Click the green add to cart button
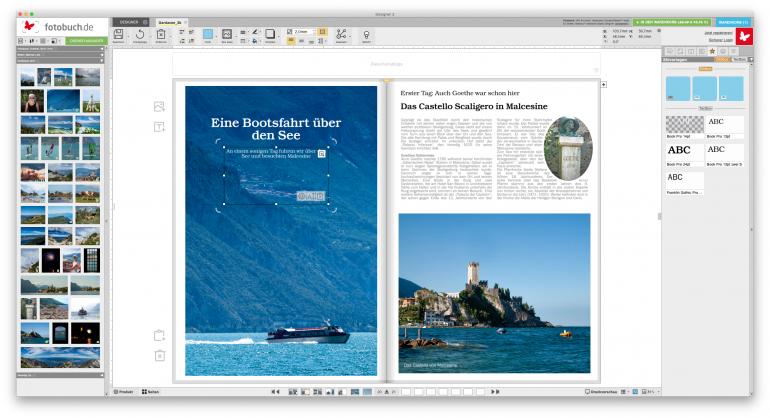 pyautogui.click(x=672, y=22)
